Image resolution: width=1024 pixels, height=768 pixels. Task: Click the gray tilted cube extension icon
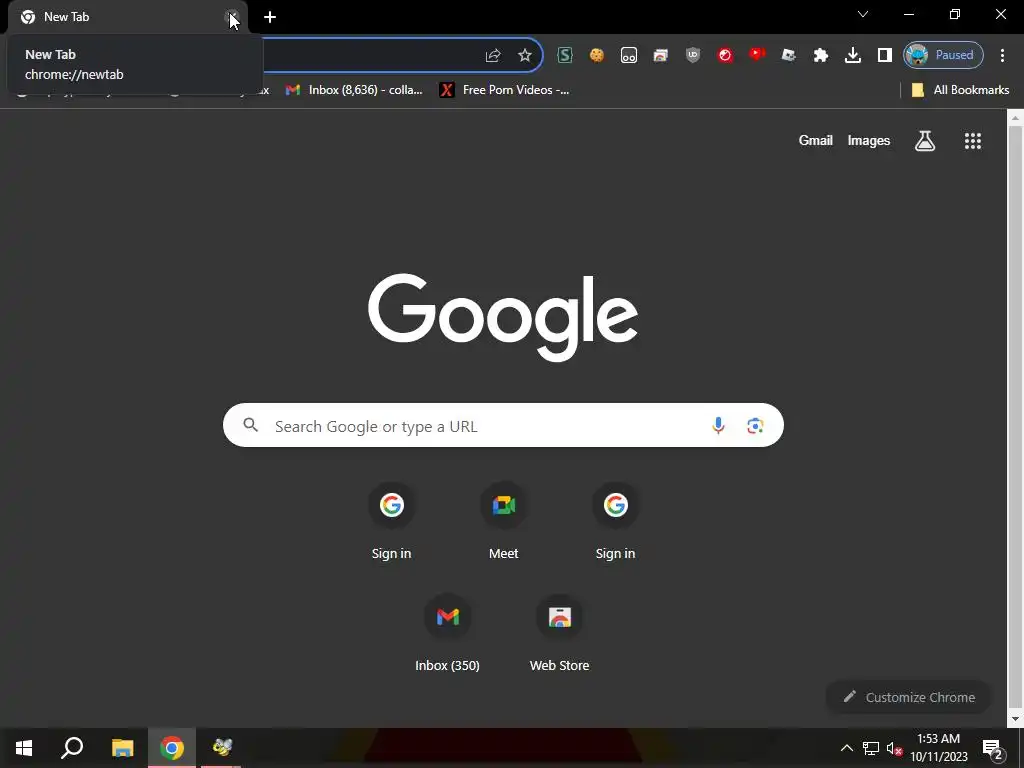[789, 55]
